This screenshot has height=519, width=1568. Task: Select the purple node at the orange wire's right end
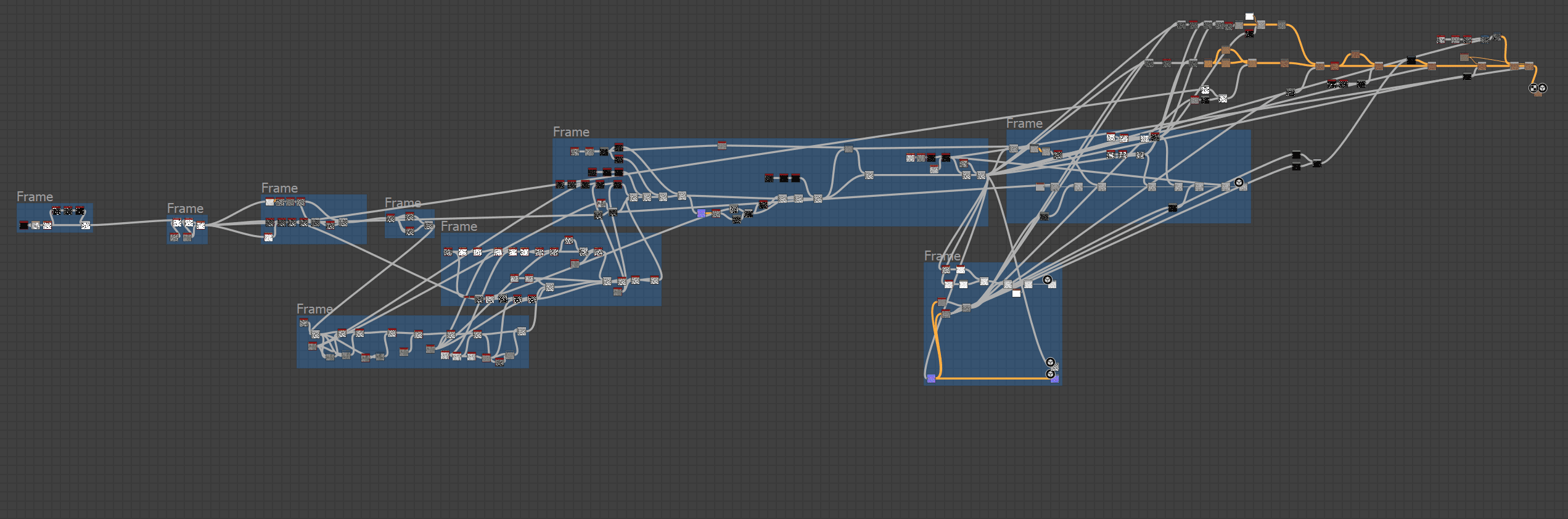pos(1054,380)
